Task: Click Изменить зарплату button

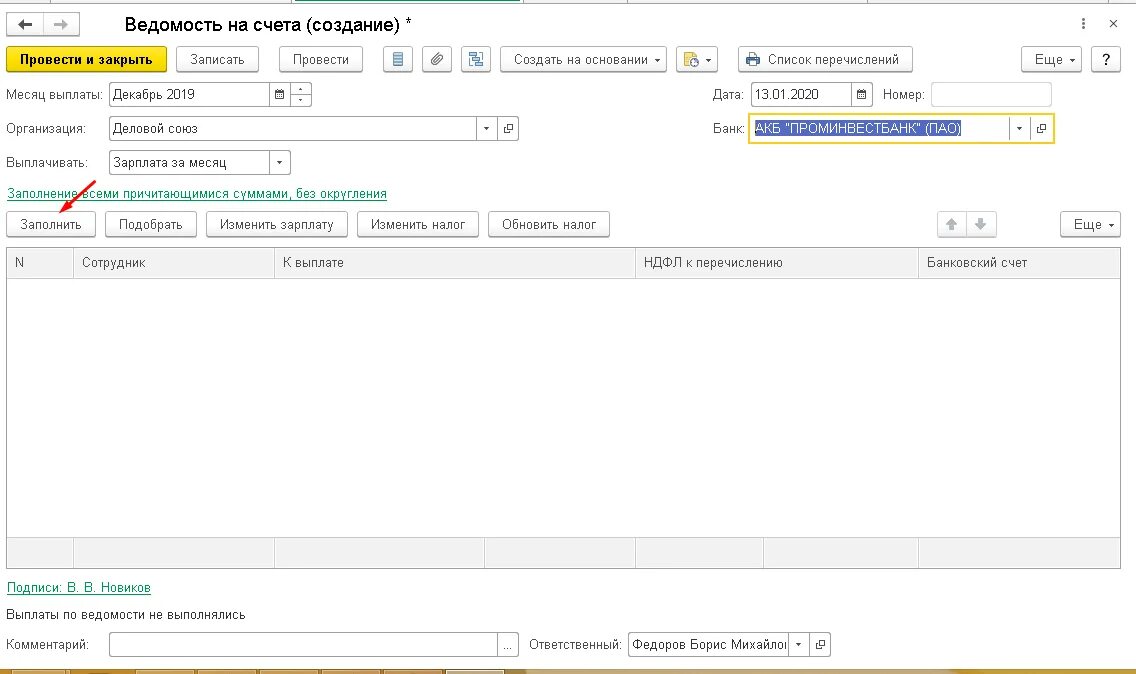Action: point(277,225)
